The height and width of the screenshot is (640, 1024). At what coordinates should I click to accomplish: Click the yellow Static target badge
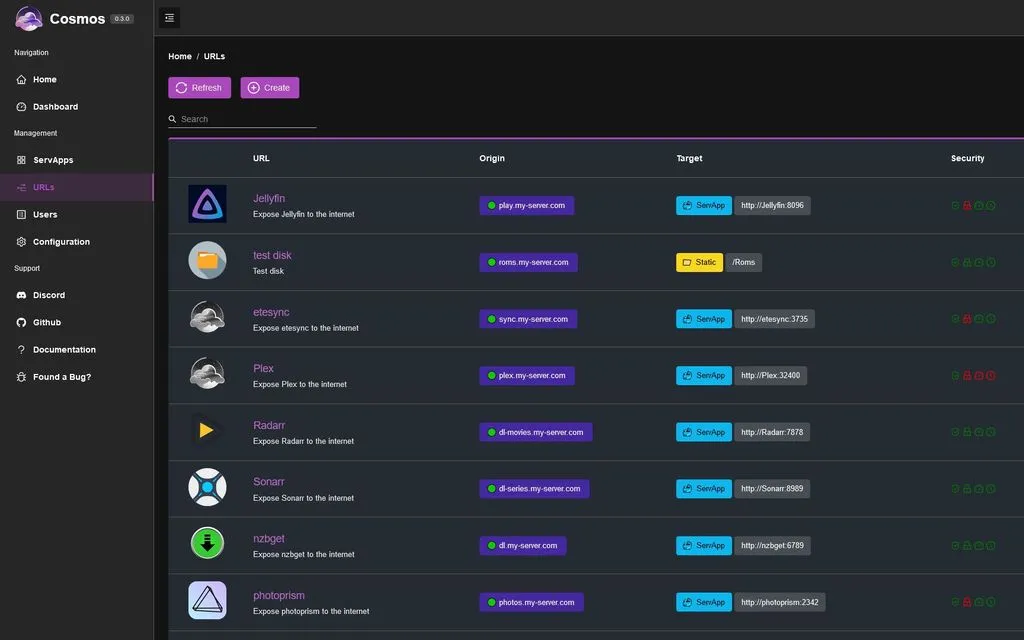pyautogui.click(x=699, y=262)
